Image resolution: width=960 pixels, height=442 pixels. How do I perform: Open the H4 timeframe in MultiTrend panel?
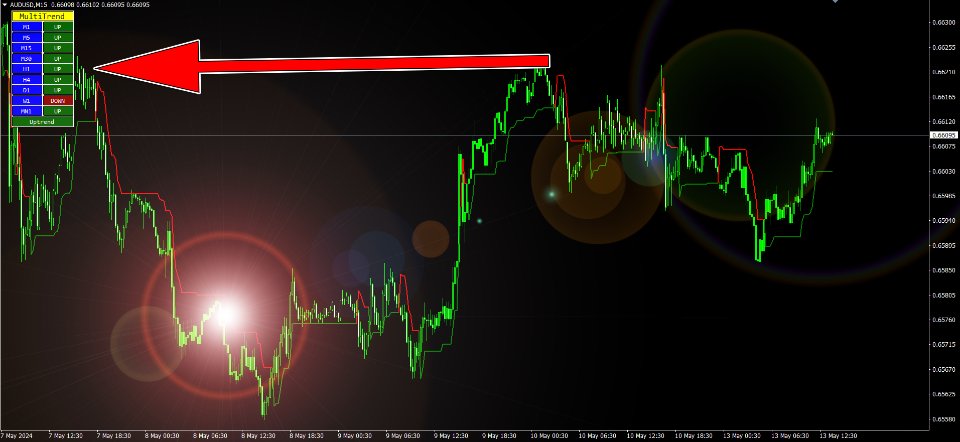[x=27, y=79]
